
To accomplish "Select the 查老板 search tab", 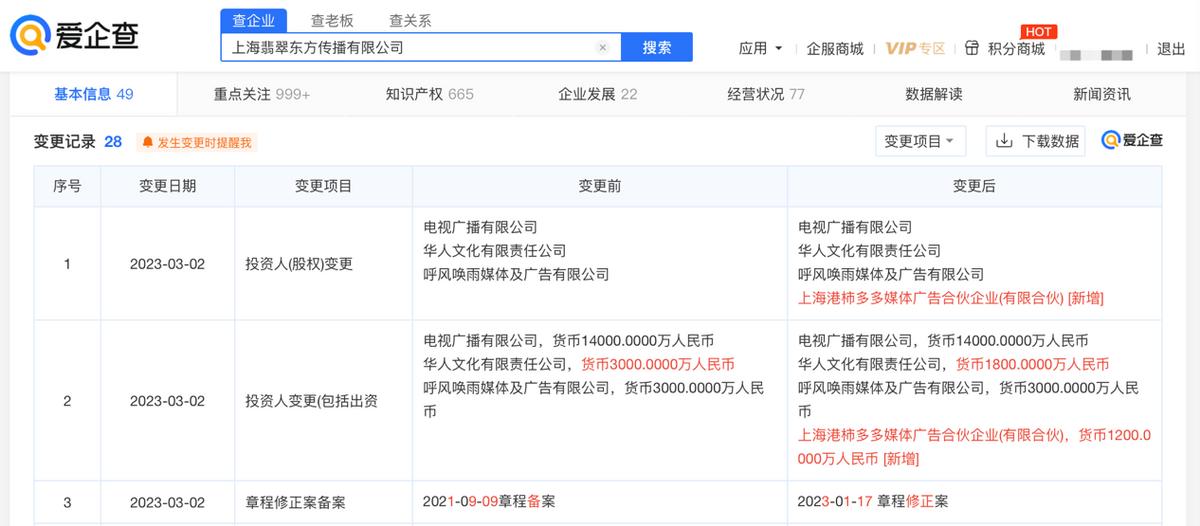I will (x=332, y=20).
